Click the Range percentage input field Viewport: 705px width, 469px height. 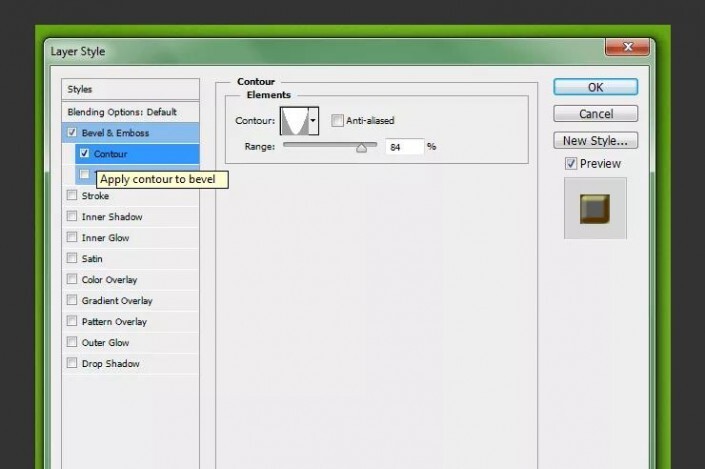(403, 146)
